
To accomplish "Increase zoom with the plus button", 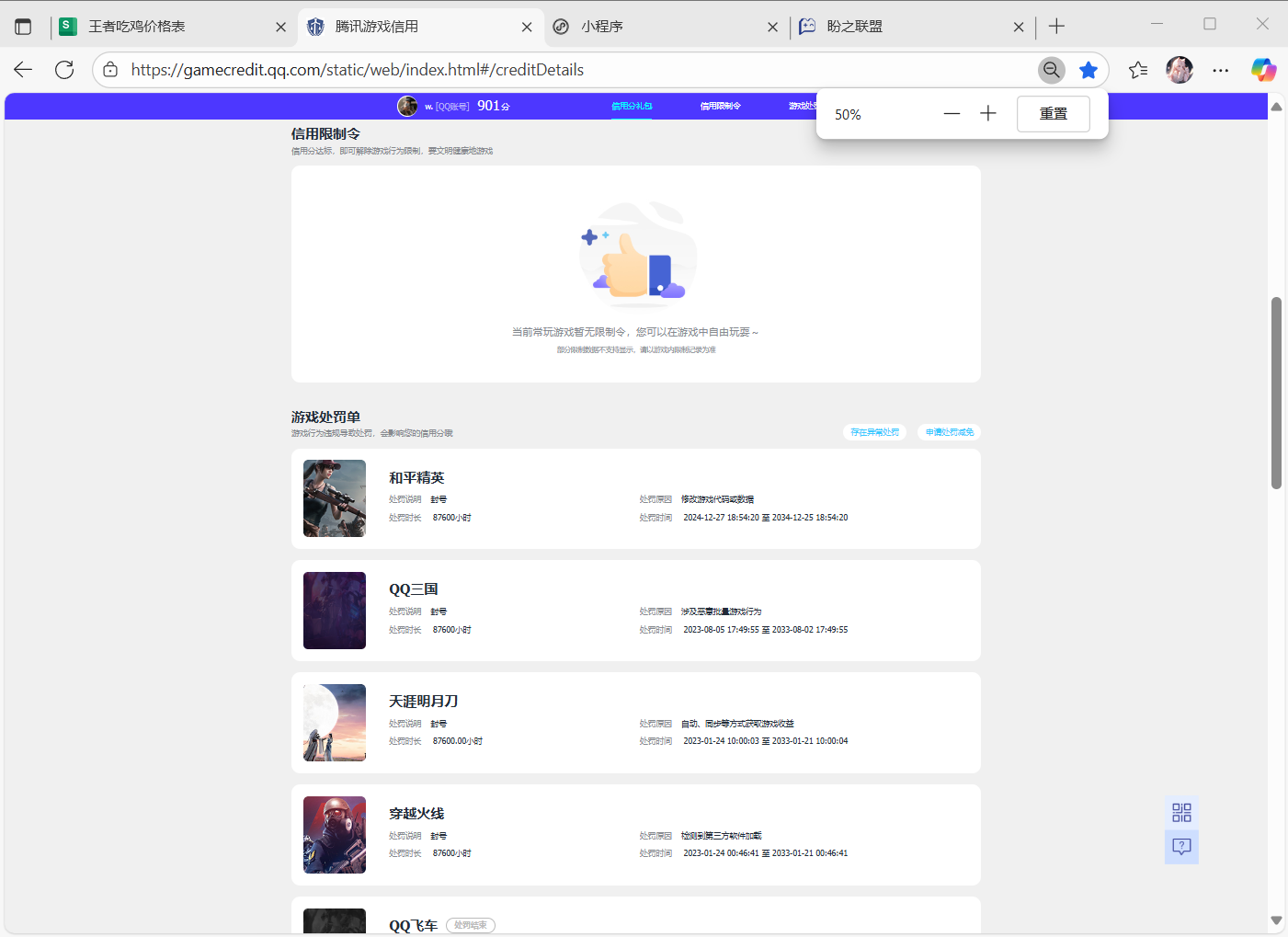I will 988,114.
